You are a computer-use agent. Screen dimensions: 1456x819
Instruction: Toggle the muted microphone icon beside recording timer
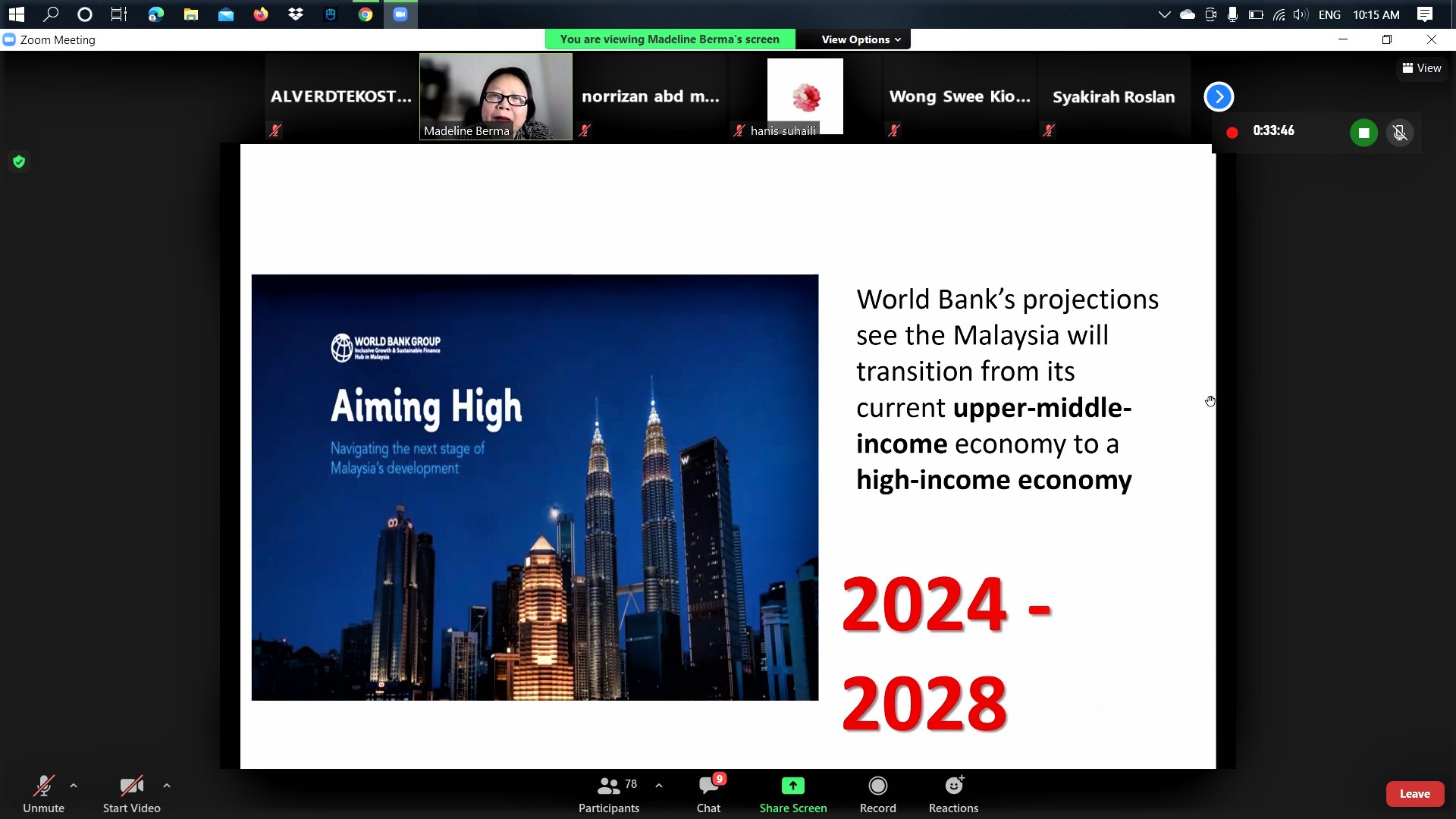click(x=1400, y=133)
